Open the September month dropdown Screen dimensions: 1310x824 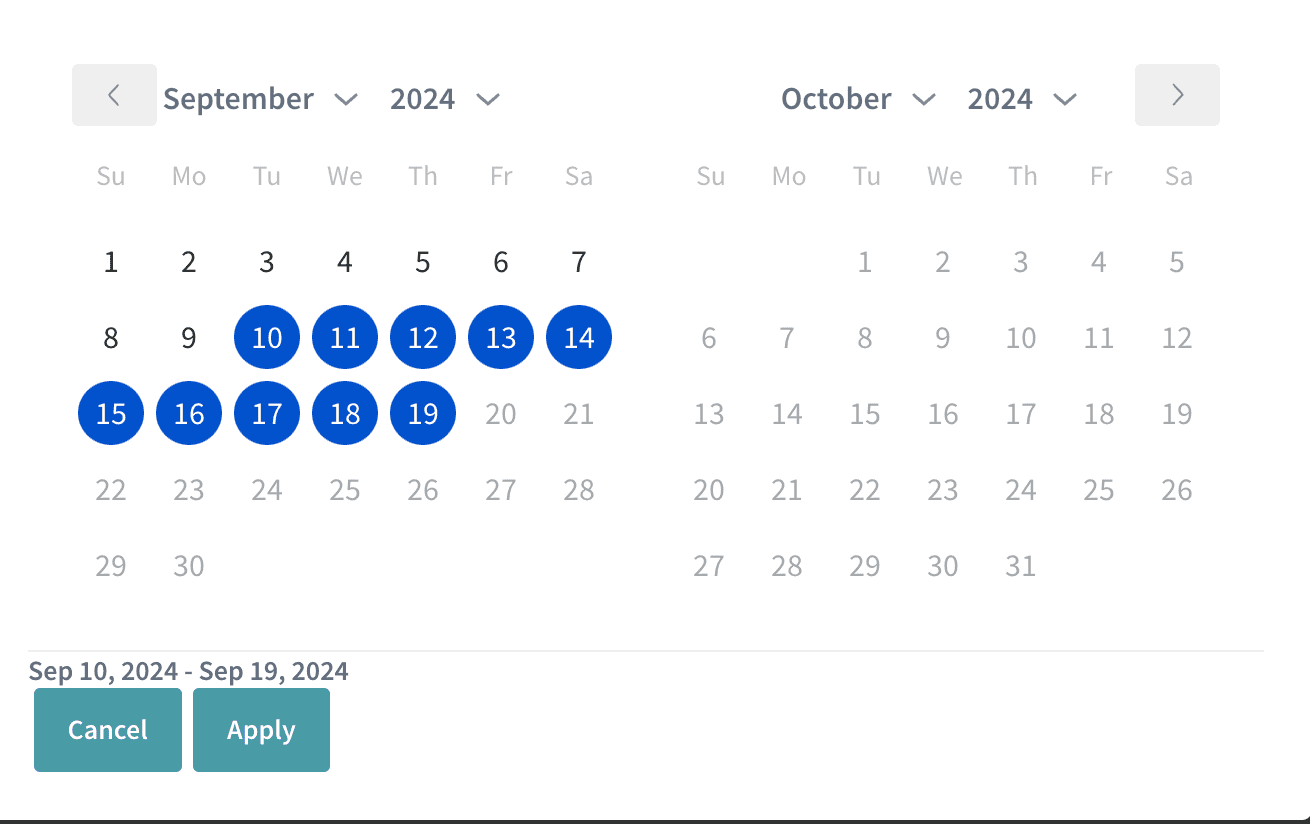click(260, 99)
